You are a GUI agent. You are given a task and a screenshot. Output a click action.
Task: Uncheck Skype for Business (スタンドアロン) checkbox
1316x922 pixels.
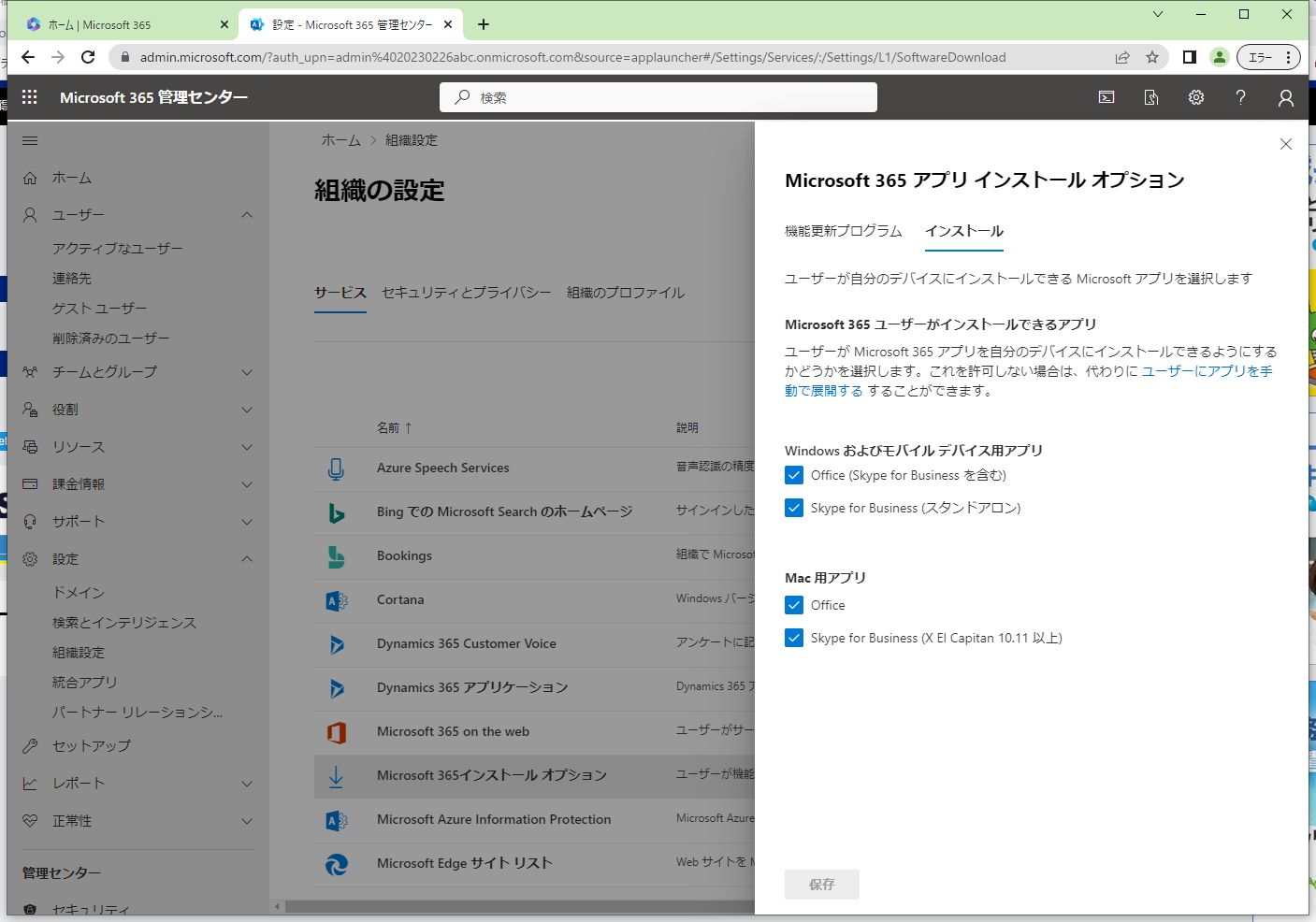[x=794, y=508]
